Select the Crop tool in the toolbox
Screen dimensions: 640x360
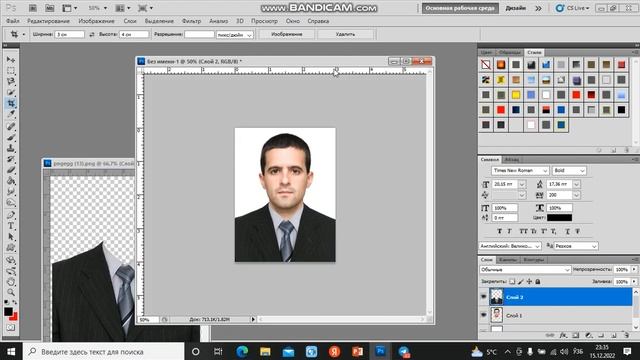click(11, 103)
